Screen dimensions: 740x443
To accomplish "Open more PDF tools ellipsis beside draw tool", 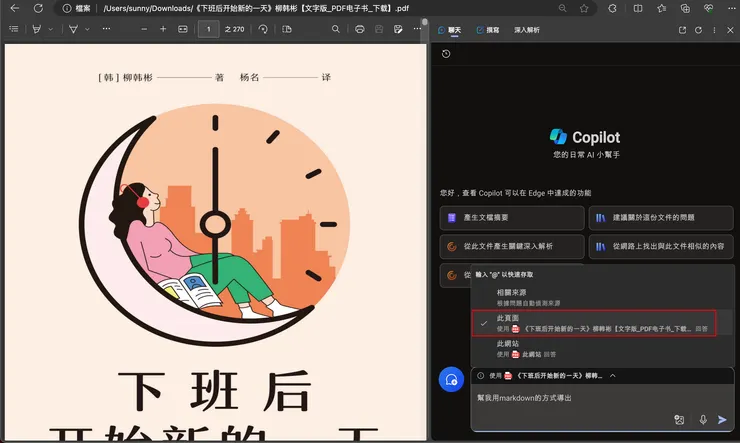I will tap(106, 29).
